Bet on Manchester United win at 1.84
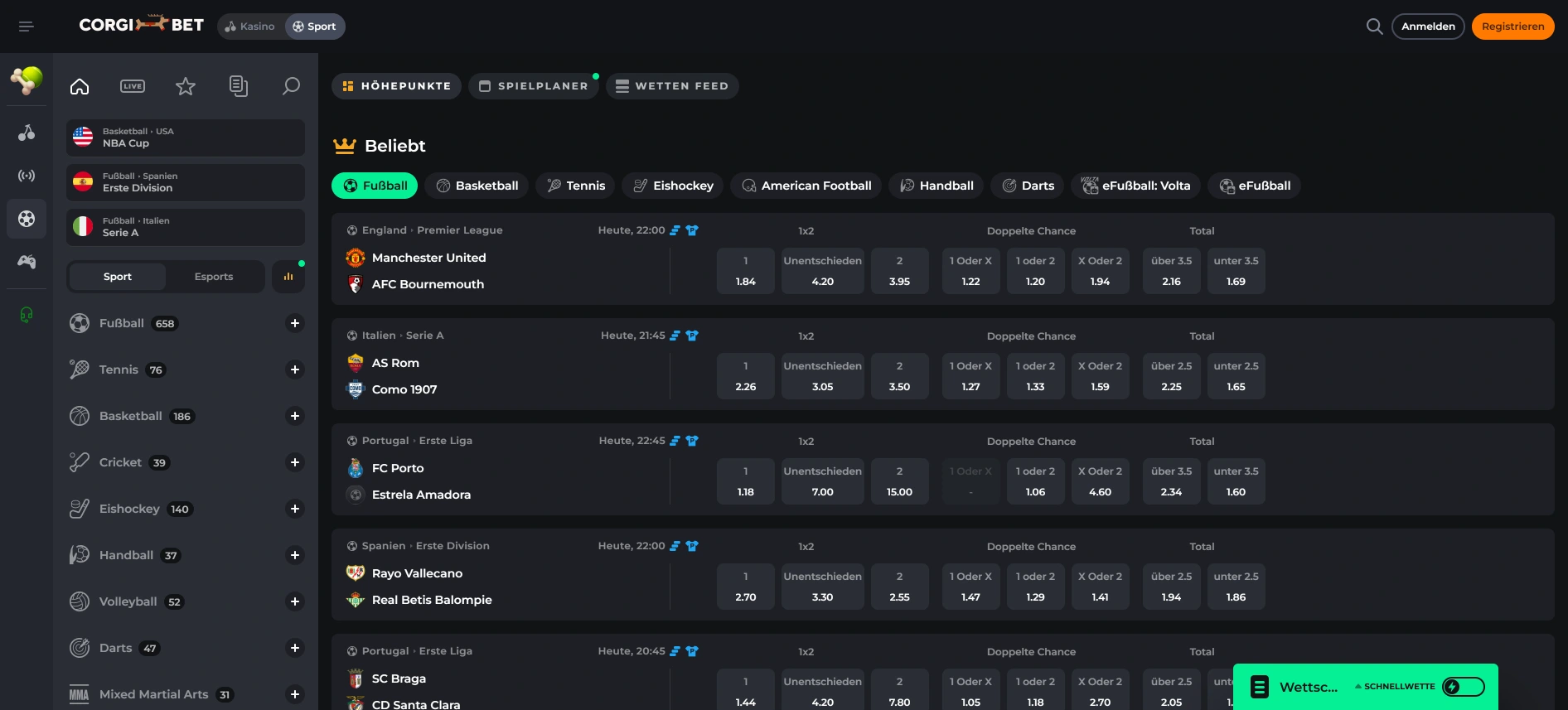 pos(745,271)
